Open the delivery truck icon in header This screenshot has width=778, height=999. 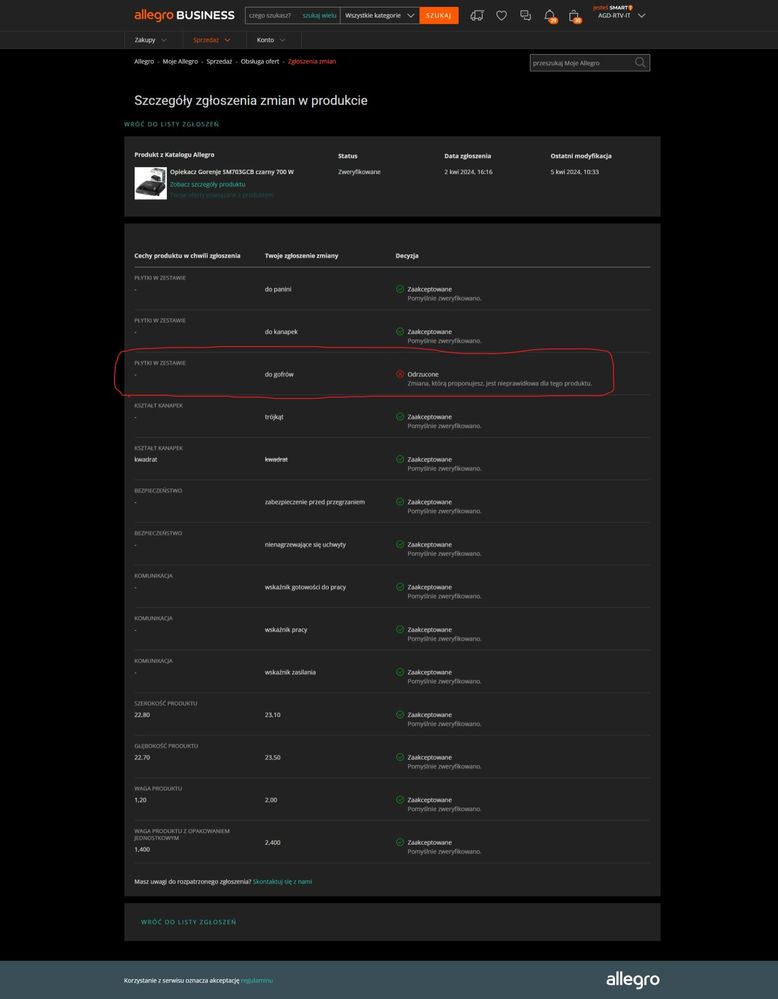point(477,16)
